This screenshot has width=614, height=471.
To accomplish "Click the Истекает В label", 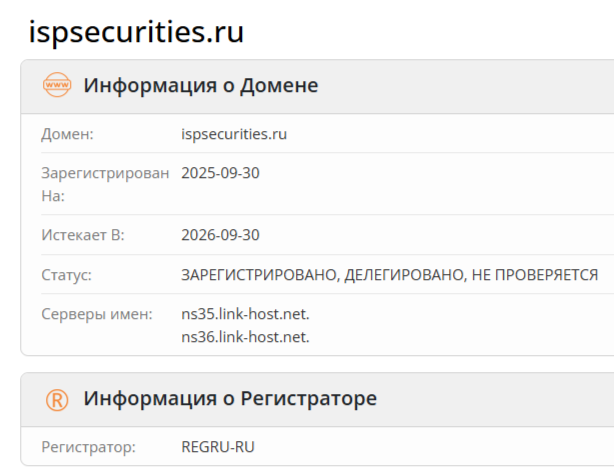I will (x=83, y=235).
